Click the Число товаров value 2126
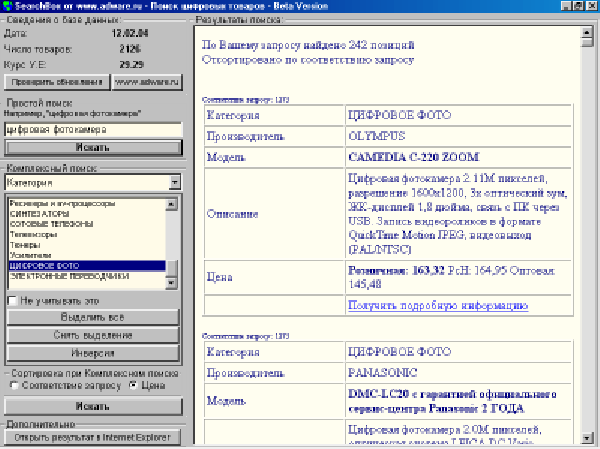The height and width of the screenshot is (449, 600). click(x=130, y=49)
